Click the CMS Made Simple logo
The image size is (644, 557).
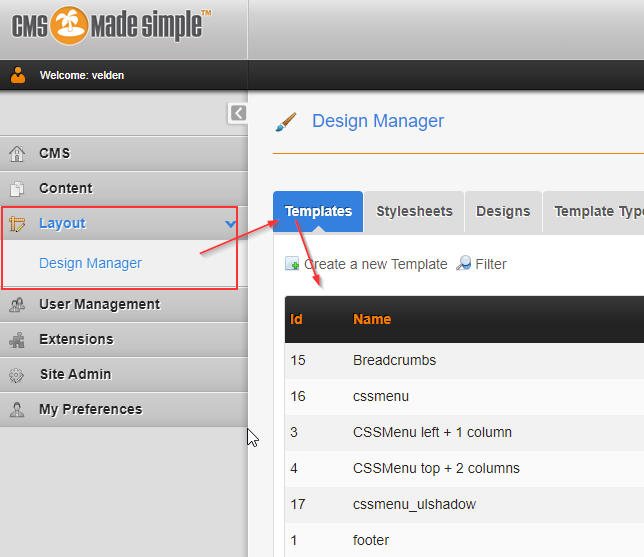111,25
